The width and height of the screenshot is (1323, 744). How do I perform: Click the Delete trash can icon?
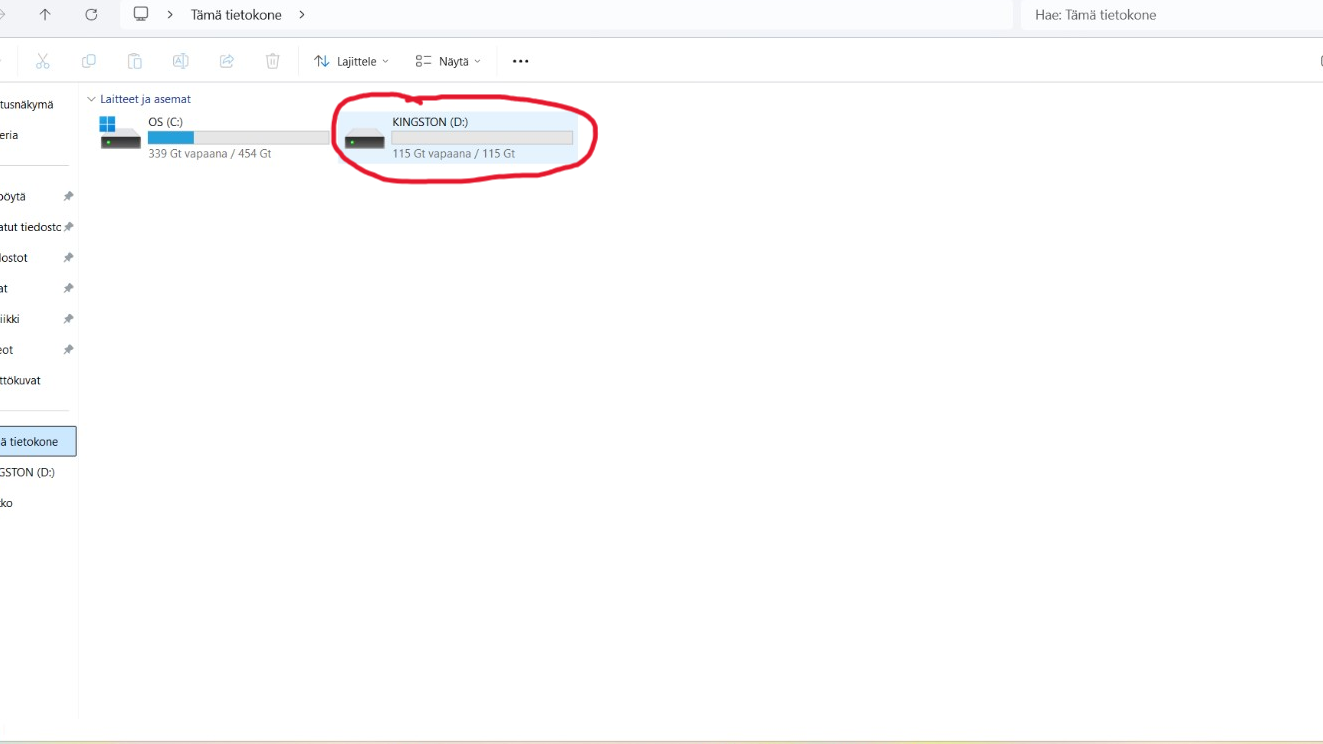273,61
